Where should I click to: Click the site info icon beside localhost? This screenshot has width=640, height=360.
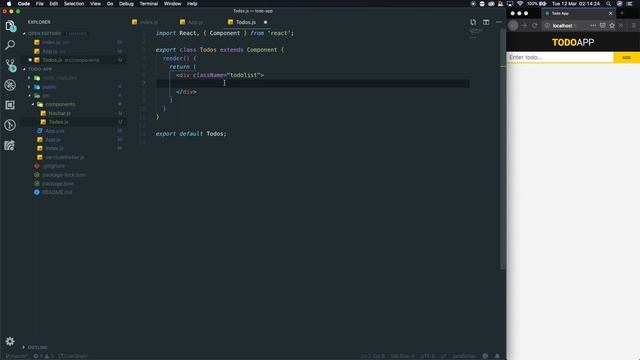pyautogui.click(x=547, y=25)
